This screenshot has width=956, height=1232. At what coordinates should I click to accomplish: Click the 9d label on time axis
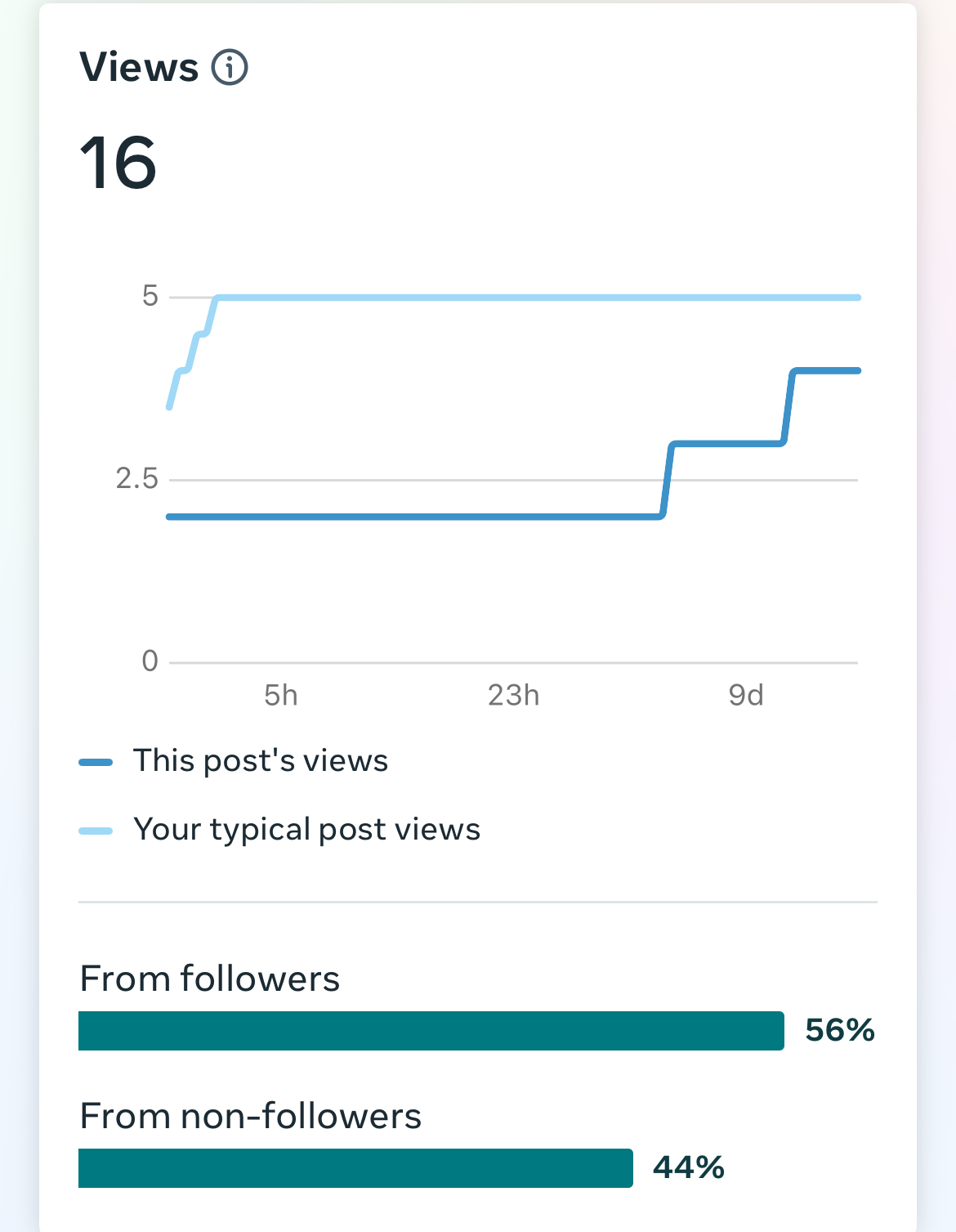[745, 696]
